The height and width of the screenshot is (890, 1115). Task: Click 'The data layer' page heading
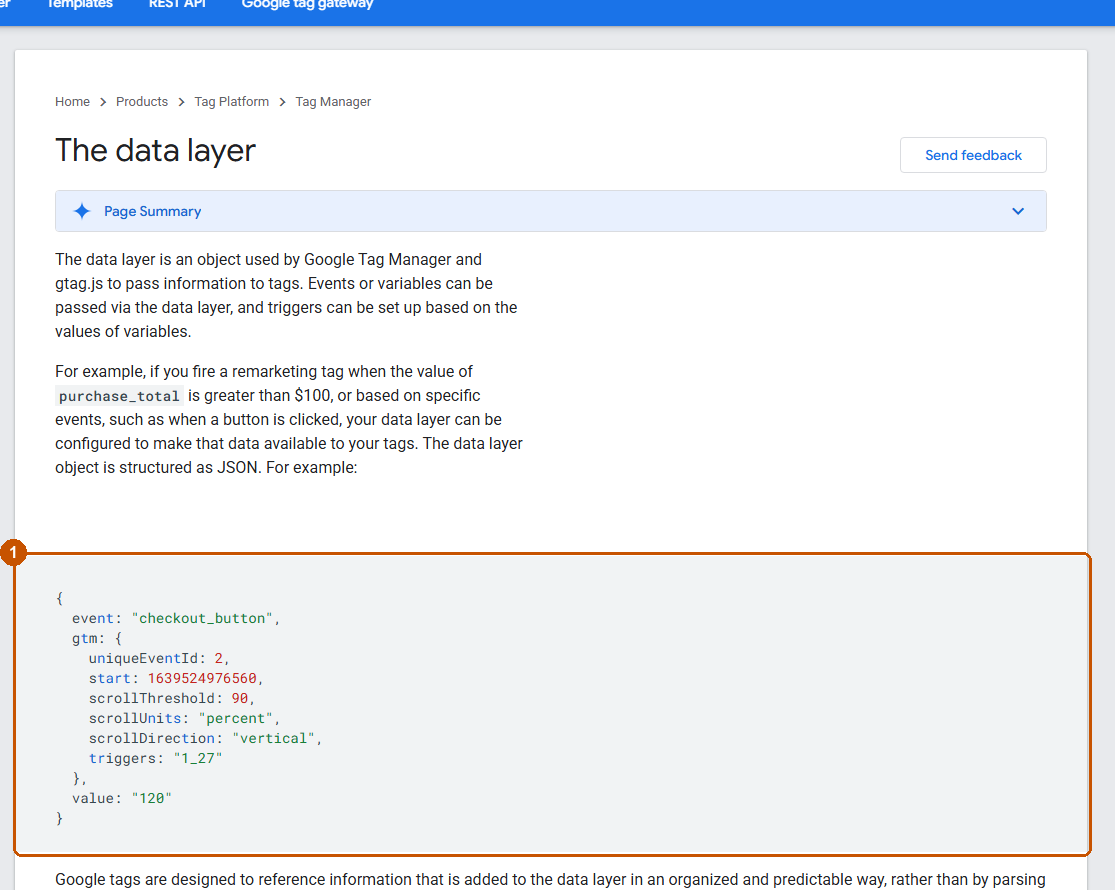(x=156, y=151)
